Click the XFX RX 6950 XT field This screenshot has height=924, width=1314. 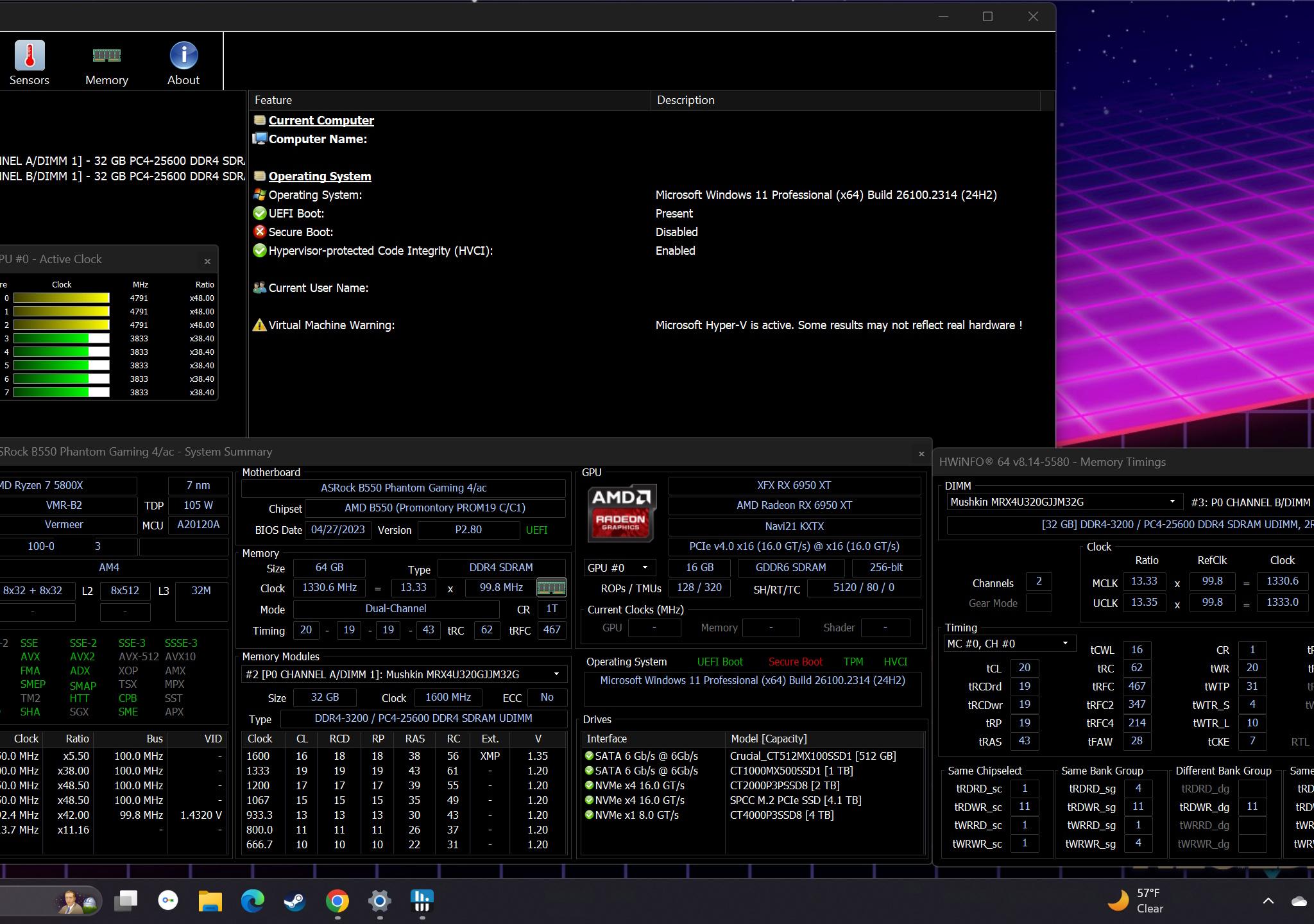(x=794, y=485)
